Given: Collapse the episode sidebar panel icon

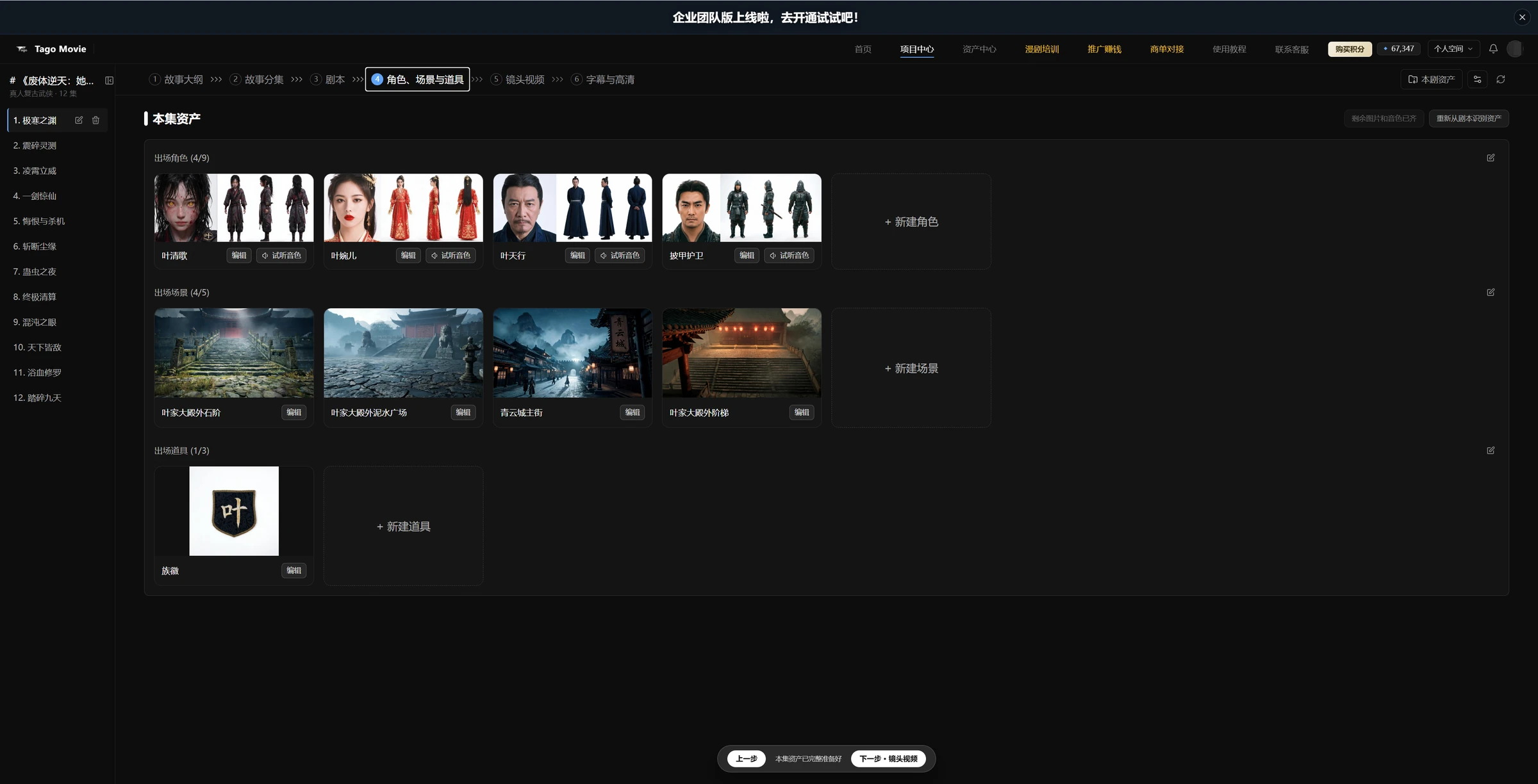Looking at the screenshot, I should pyautogui.click(x=110, y=81).
